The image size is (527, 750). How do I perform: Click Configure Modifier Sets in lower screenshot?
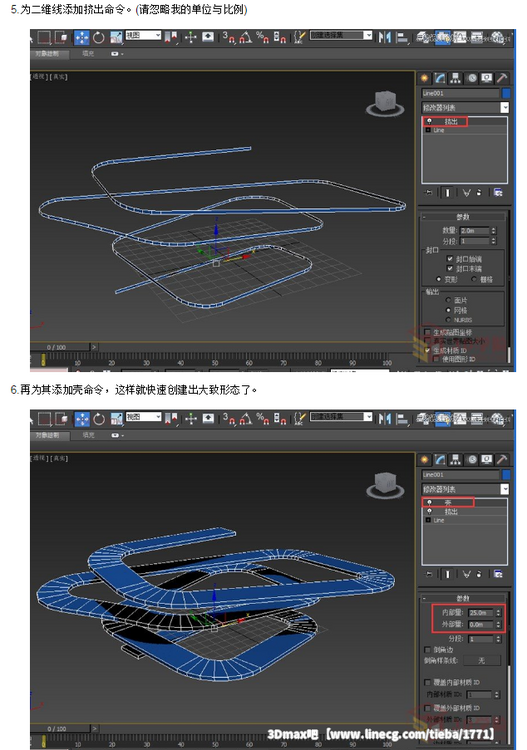pos(498,574)
